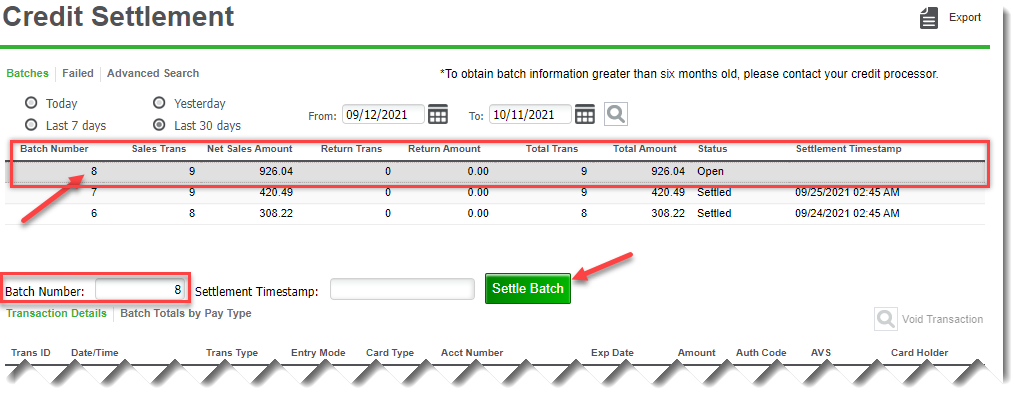Screen dimensions: 1018x399
Task: Click the Total Amount column header
Action: point(645,149)
